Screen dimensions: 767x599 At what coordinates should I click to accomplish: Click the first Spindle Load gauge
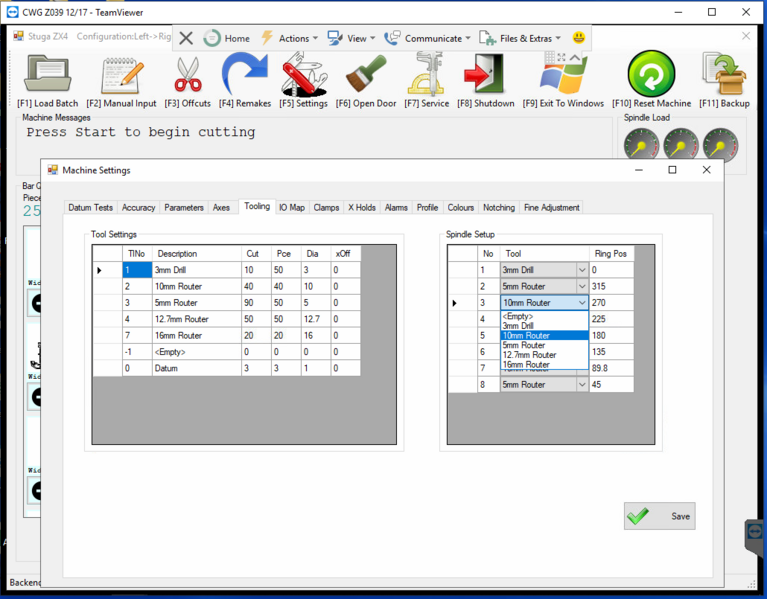(x=641, y=145)
